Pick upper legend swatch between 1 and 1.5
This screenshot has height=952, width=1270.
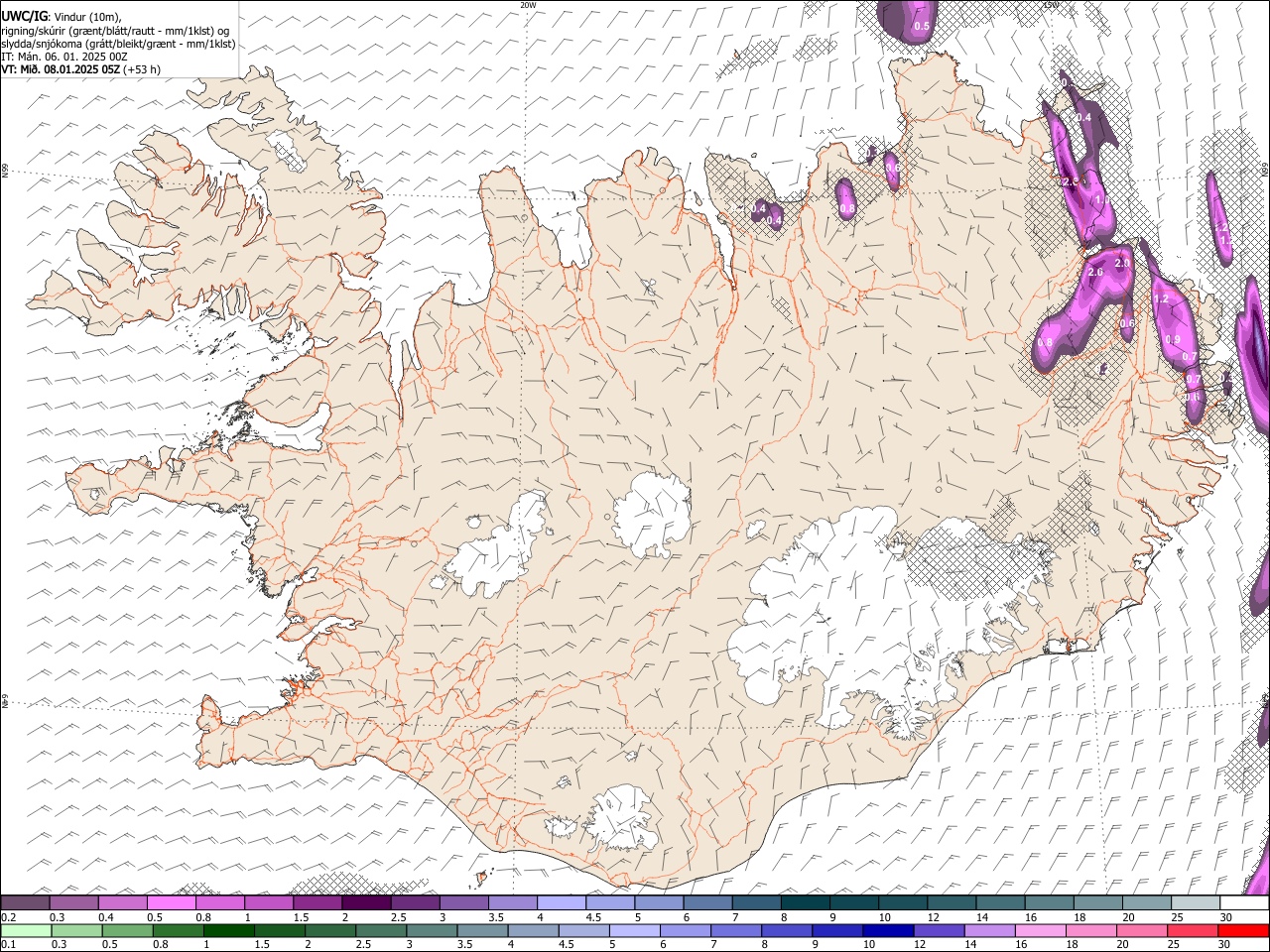(268, 903)
